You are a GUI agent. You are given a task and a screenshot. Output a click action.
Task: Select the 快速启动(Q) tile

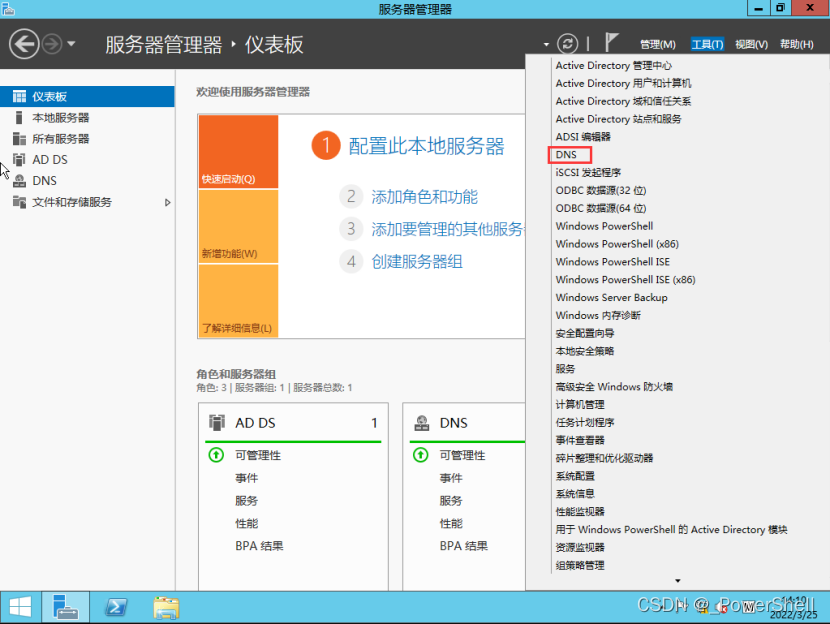pos(238,151)
